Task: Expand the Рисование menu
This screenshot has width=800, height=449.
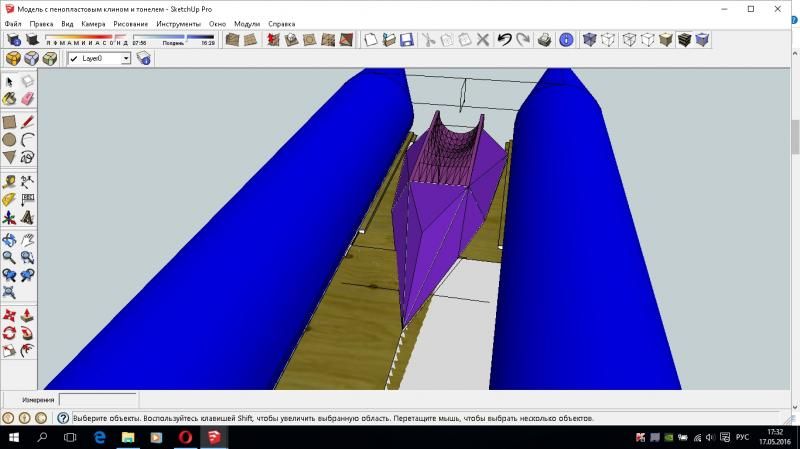Action: 130,23
